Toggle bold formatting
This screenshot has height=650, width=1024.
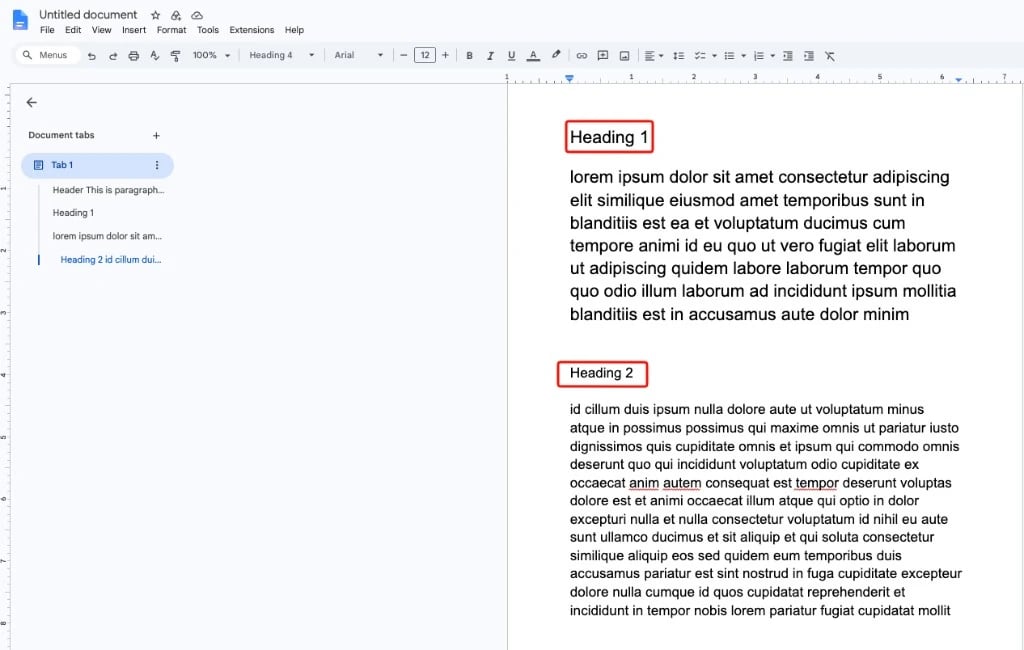point(469,56)
